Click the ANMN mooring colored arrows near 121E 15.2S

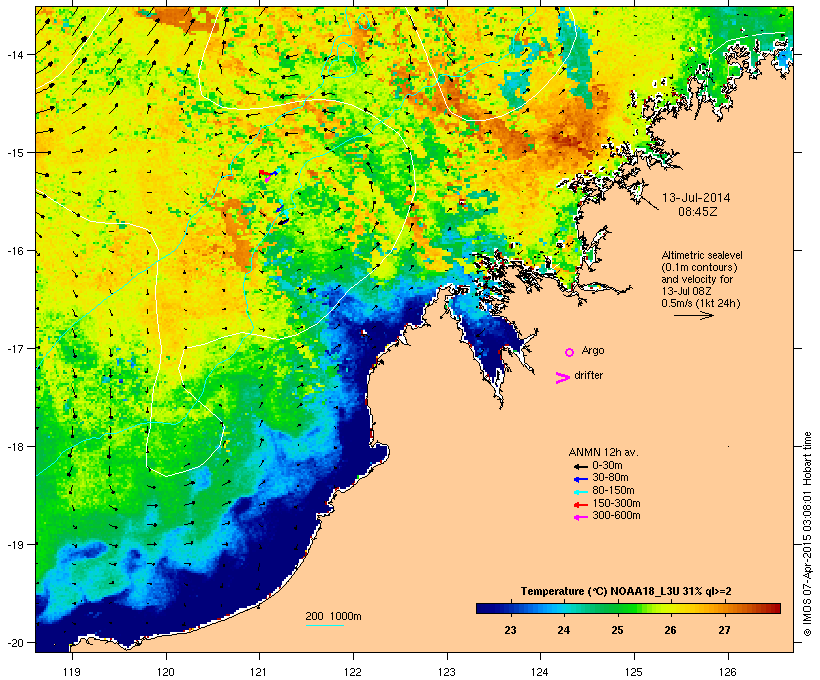pos(269,175)
